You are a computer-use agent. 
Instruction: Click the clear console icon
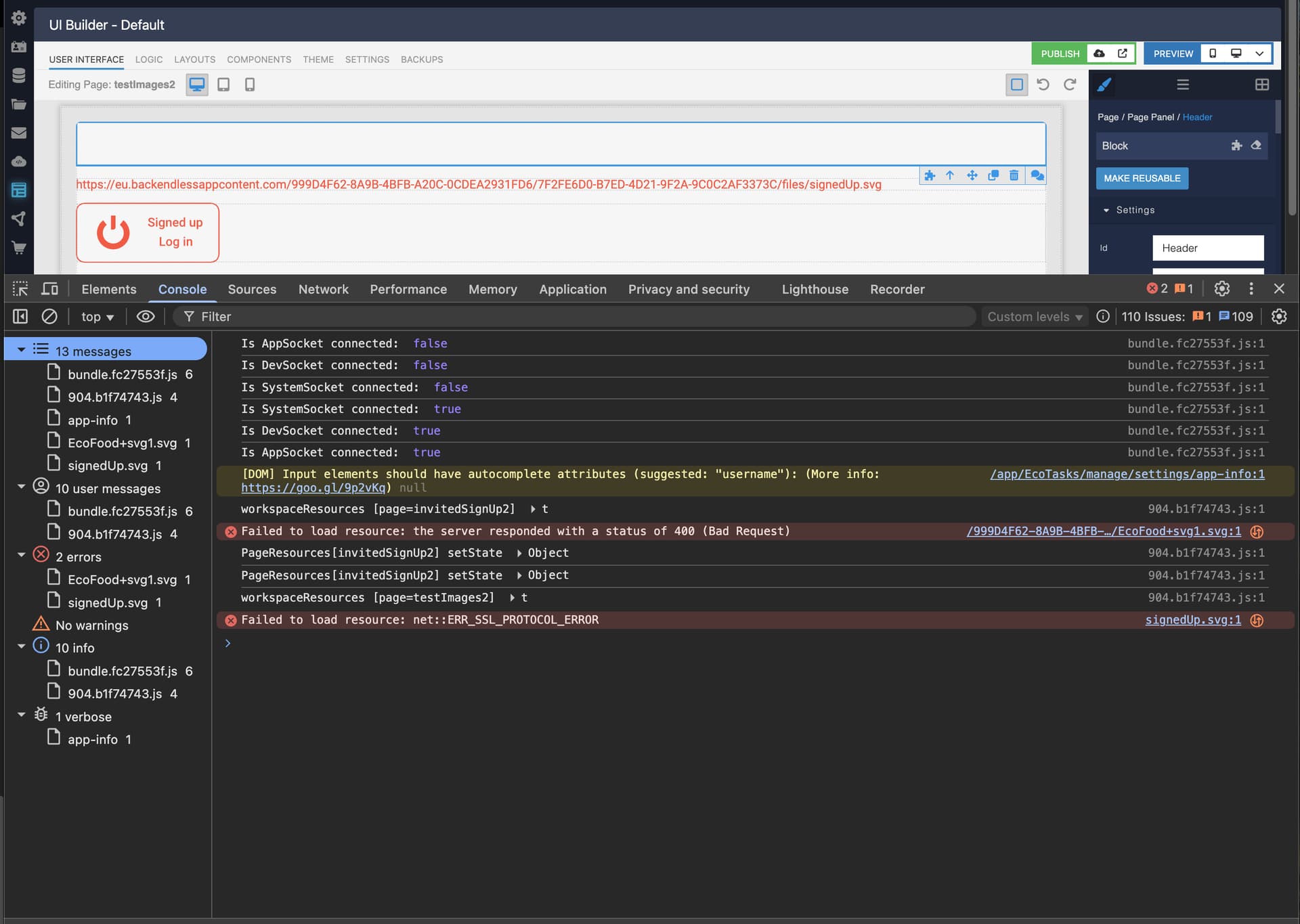point(49,316)
